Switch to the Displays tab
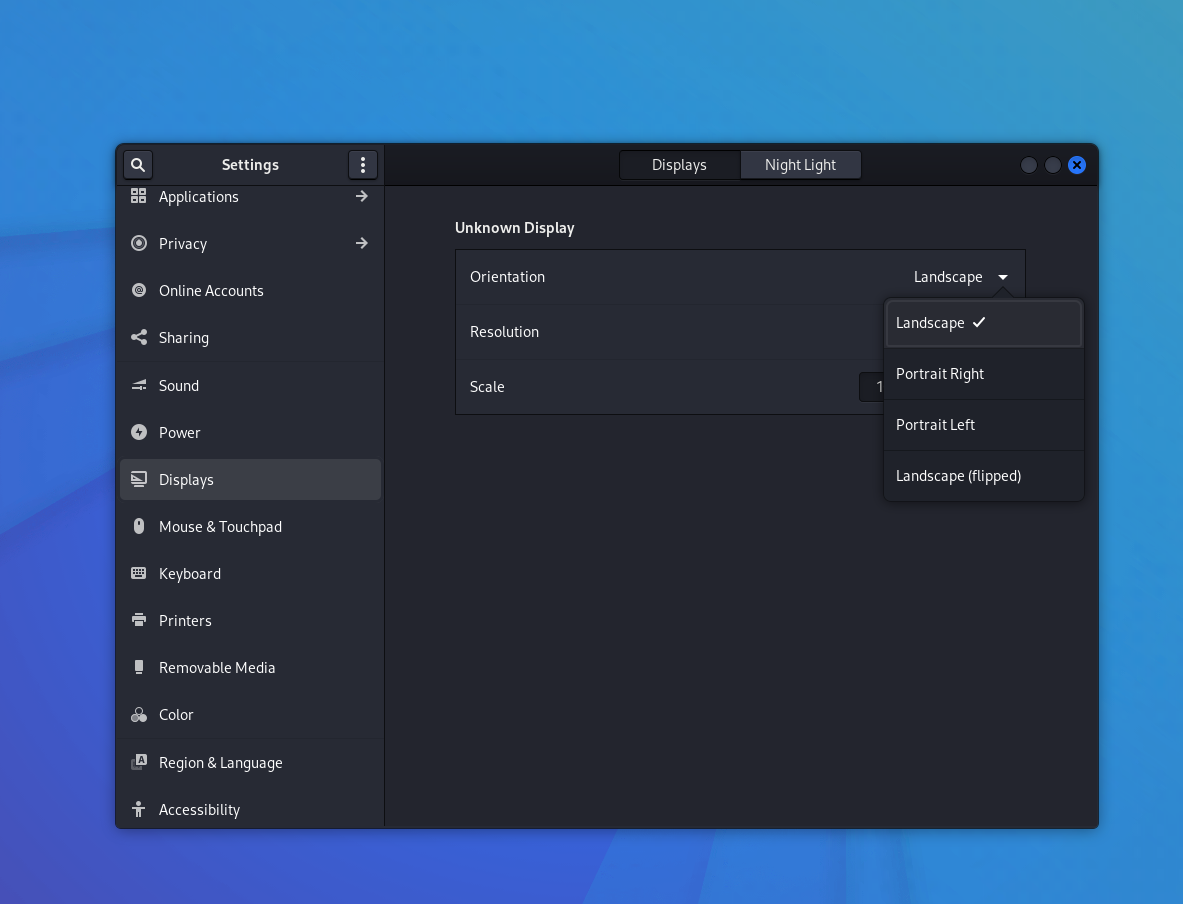This screenshot has width=1183, height=904. [x=679, y=165]
